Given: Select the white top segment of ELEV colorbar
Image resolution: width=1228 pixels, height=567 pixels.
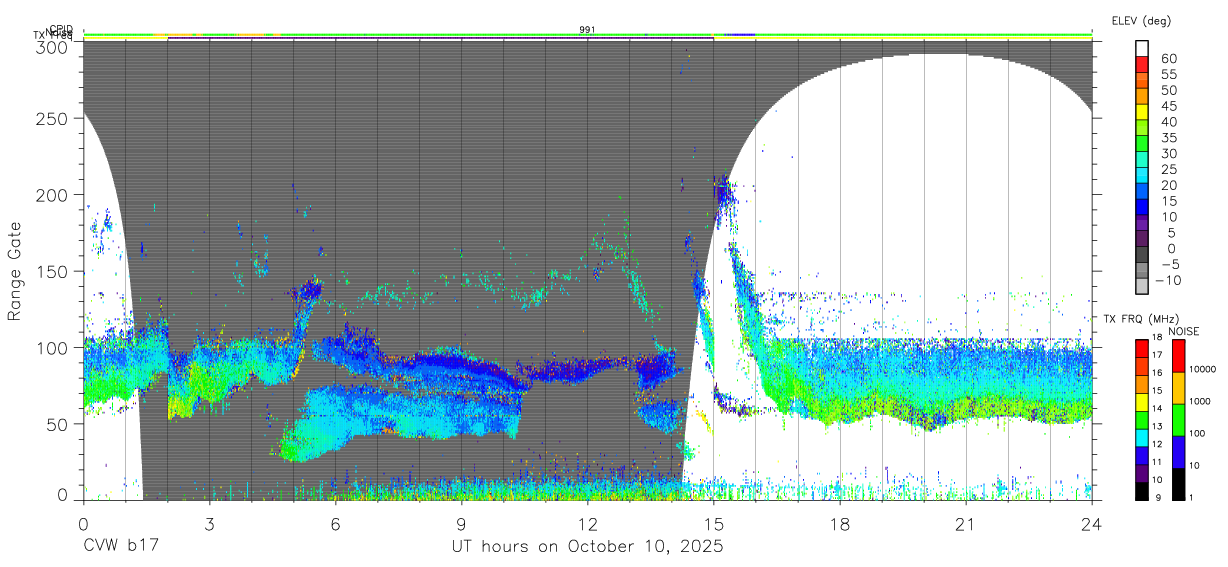Looking at the screenshot, I should pos(1141,48).
